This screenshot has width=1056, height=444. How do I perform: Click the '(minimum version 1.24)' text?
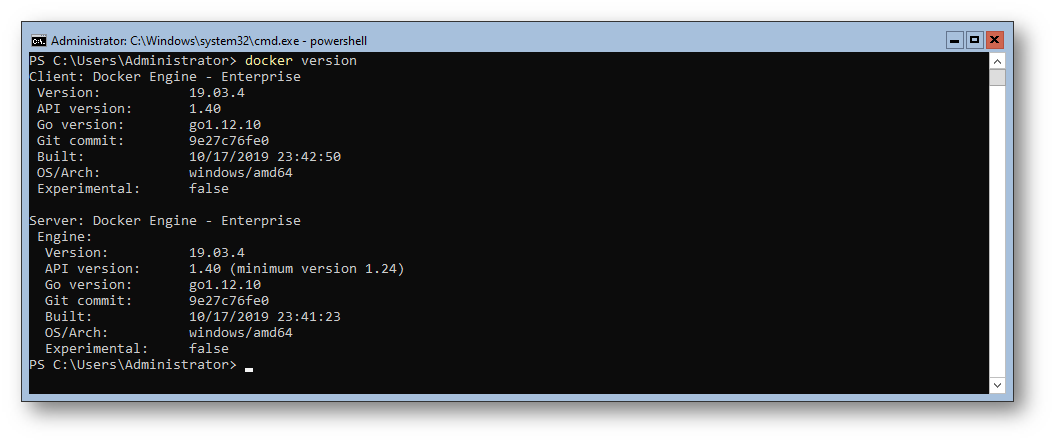(317, 269)
